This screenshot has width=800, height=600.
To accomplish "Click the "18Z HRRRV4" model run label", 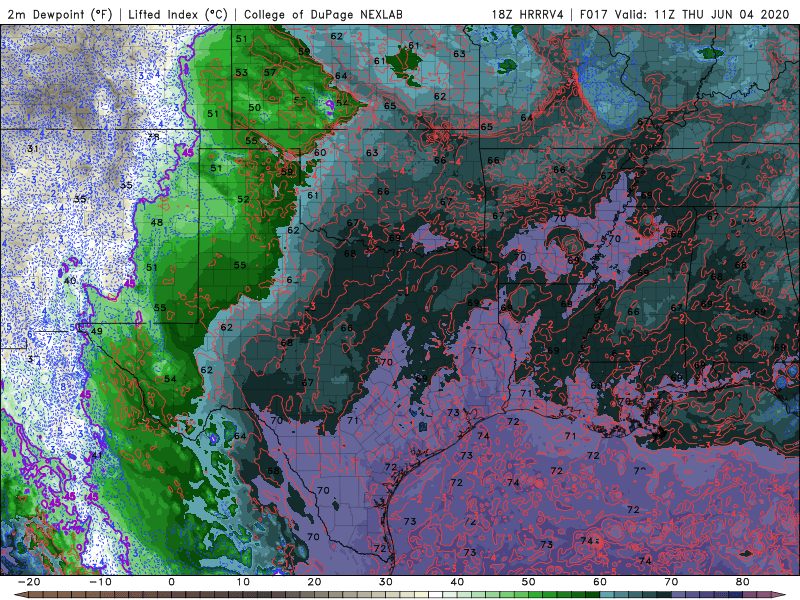I will (x=528, y=14).
